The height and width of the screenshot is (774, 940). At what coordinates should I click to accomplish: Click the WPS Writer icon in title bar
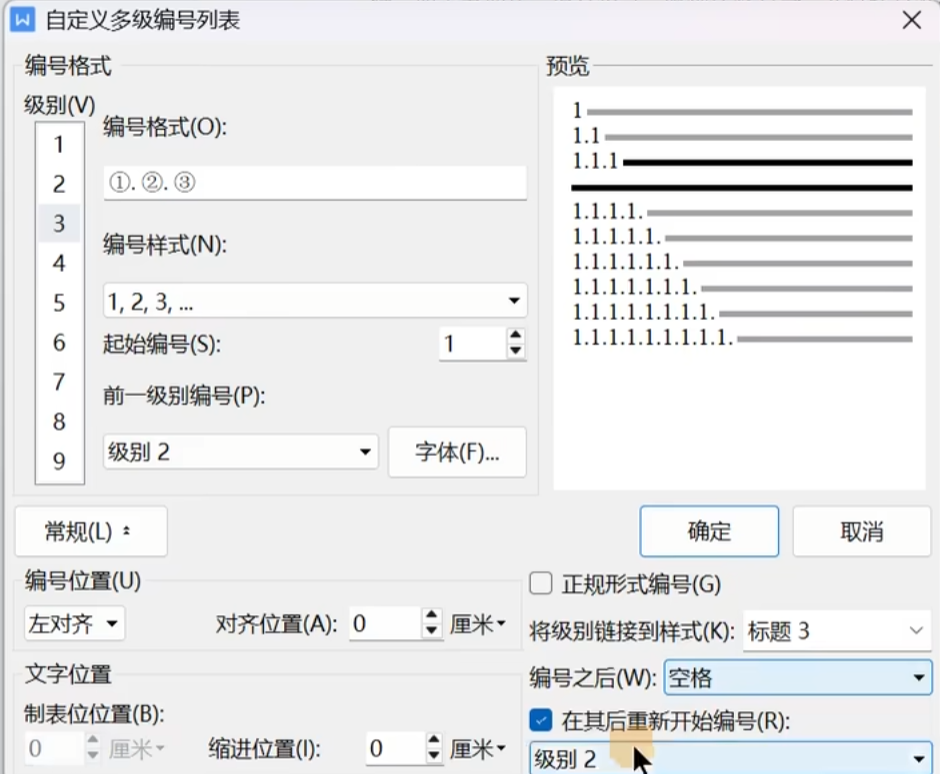pos(22,20)
